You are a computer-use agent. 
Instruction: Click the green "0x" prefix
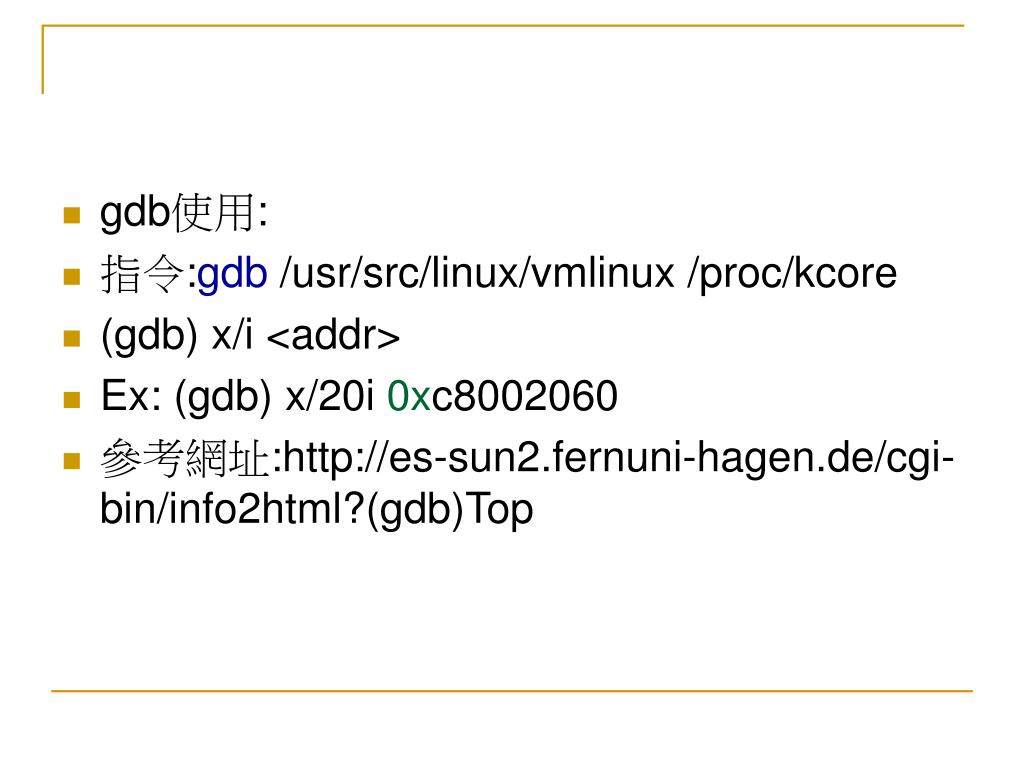click(409, 397)
